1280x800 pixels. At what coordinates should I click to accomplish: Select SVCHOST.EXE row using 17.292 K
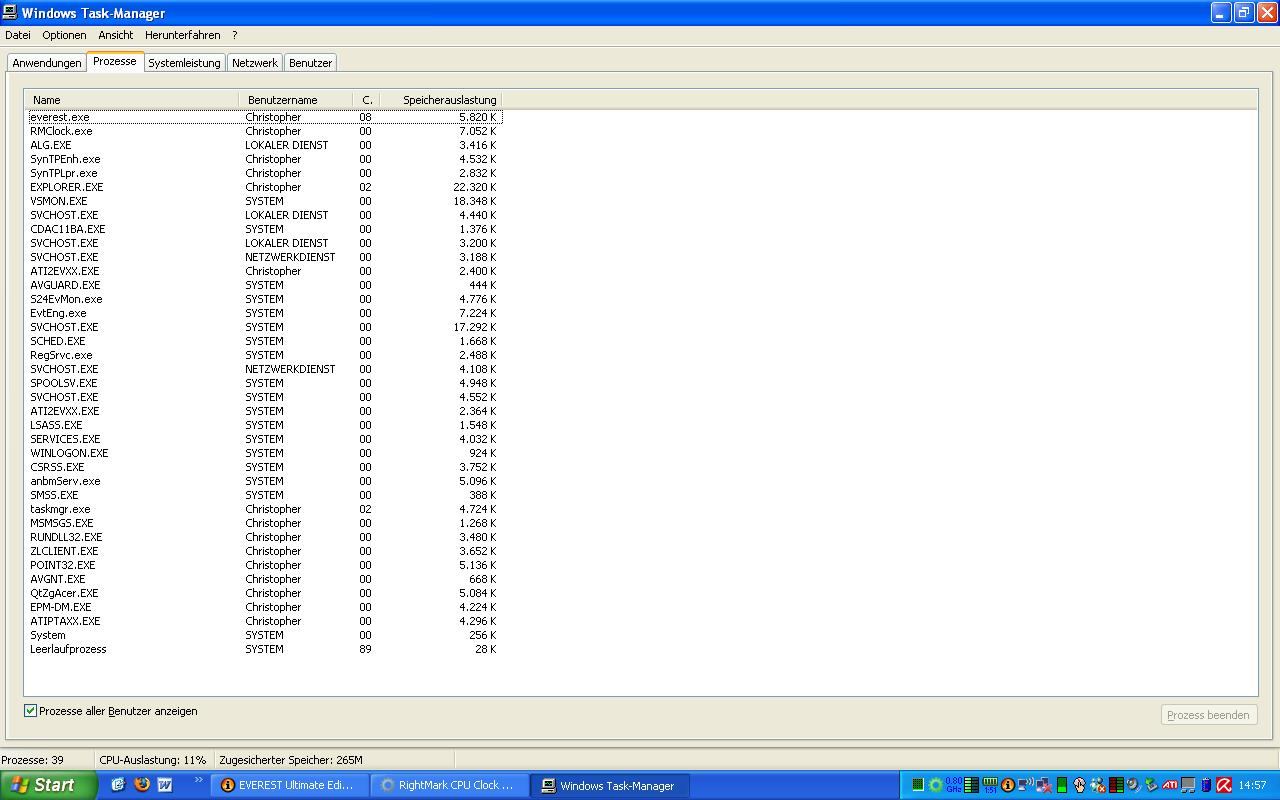264,327
